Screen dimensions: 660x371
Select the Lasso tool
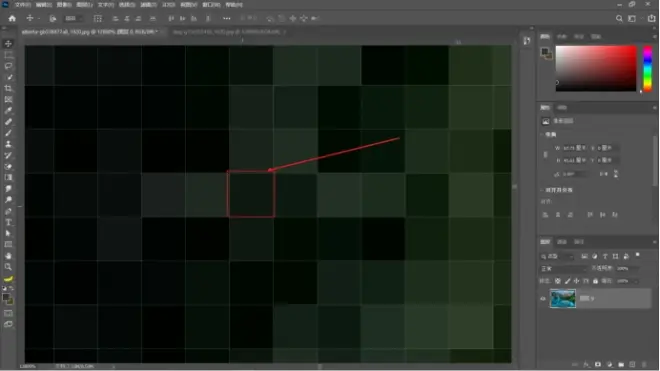8,66
